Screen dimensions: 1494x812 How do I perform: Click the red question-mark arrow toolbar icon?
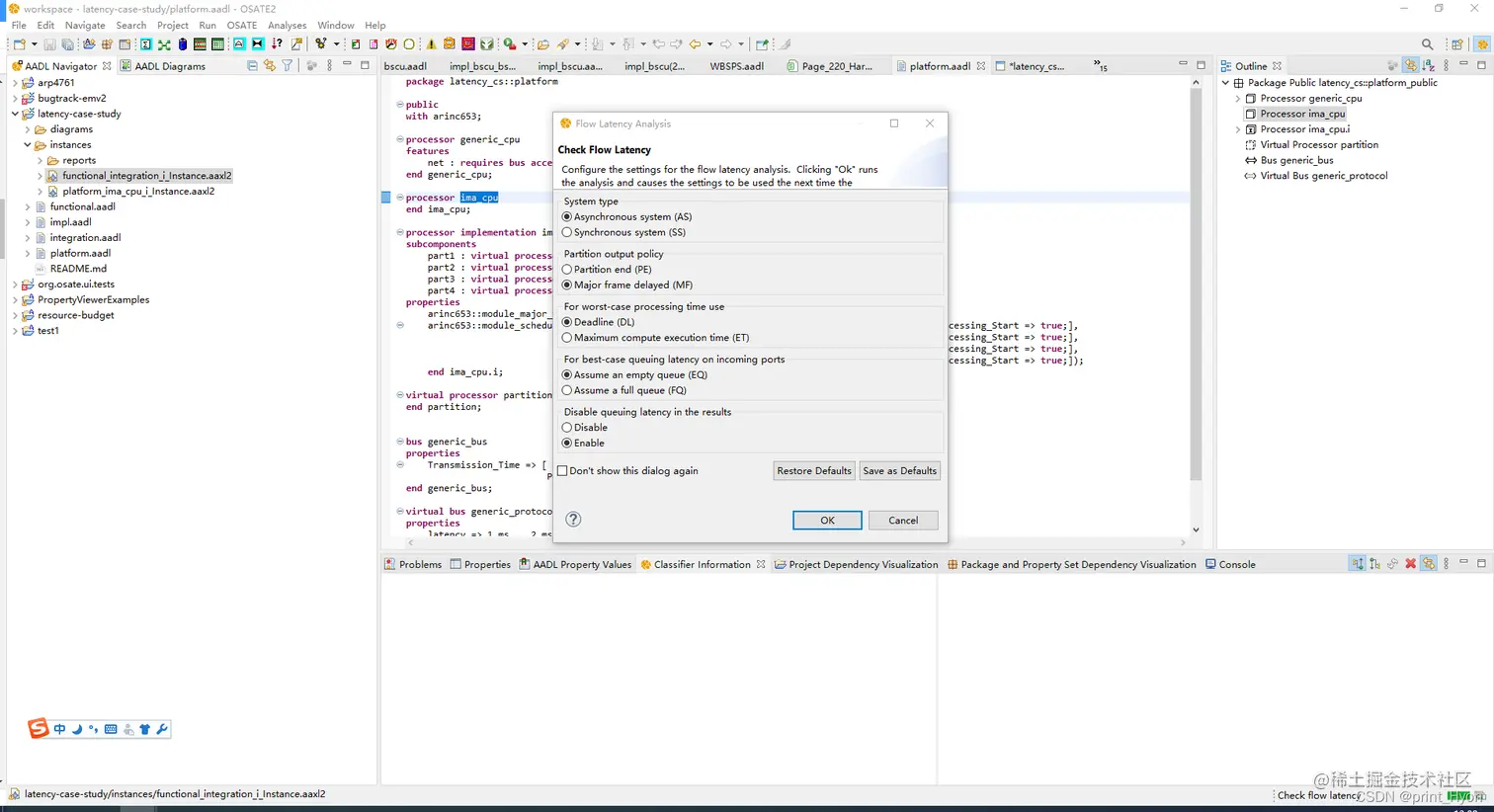point(277,44)
